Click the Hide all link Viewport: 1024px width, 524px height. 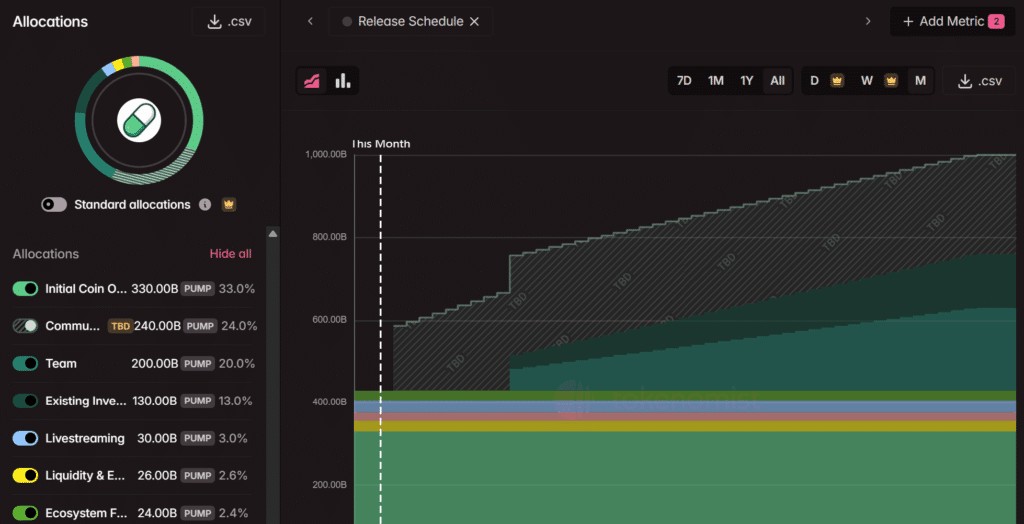231,254
